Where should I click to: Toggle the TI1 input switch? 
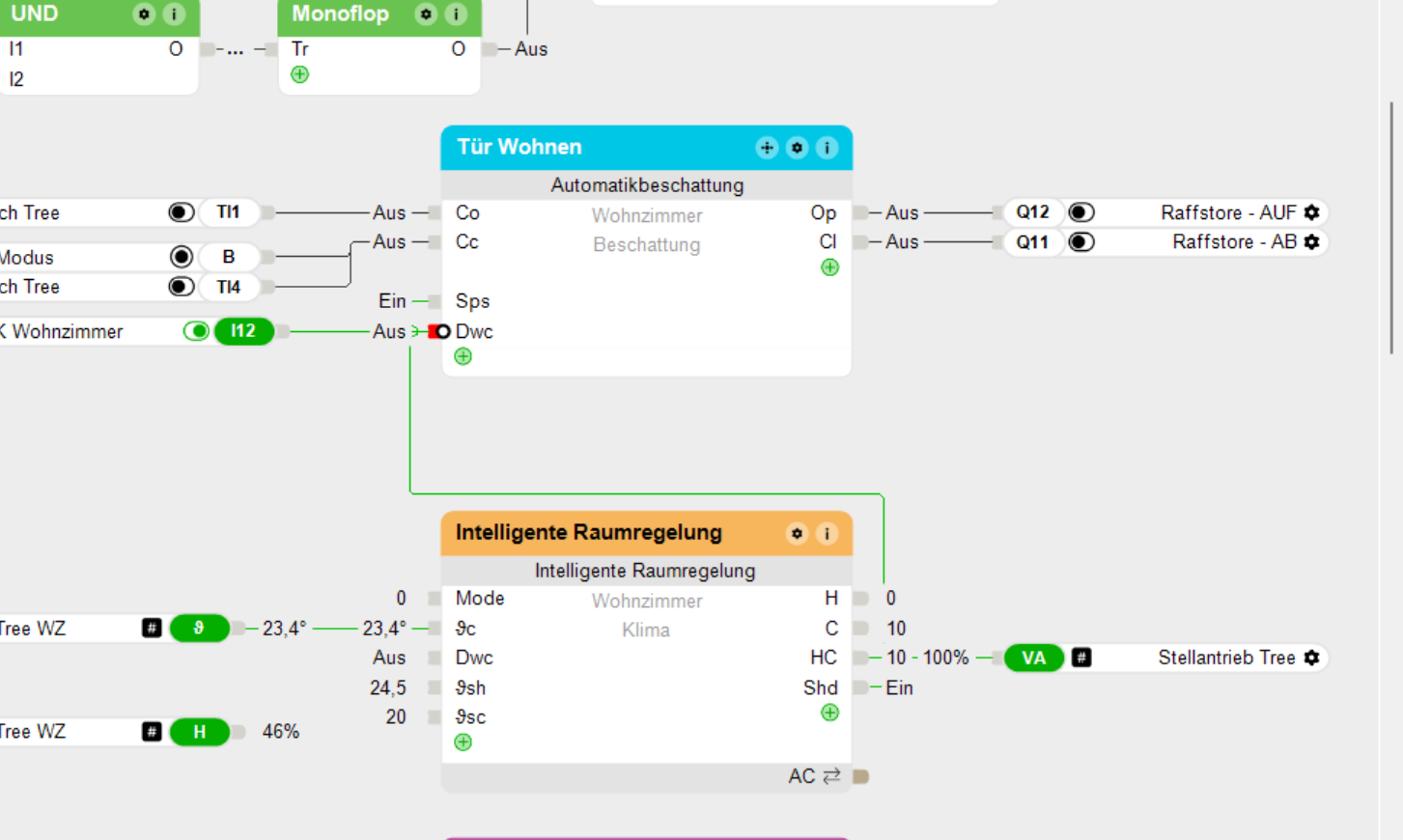pos(181,212)
